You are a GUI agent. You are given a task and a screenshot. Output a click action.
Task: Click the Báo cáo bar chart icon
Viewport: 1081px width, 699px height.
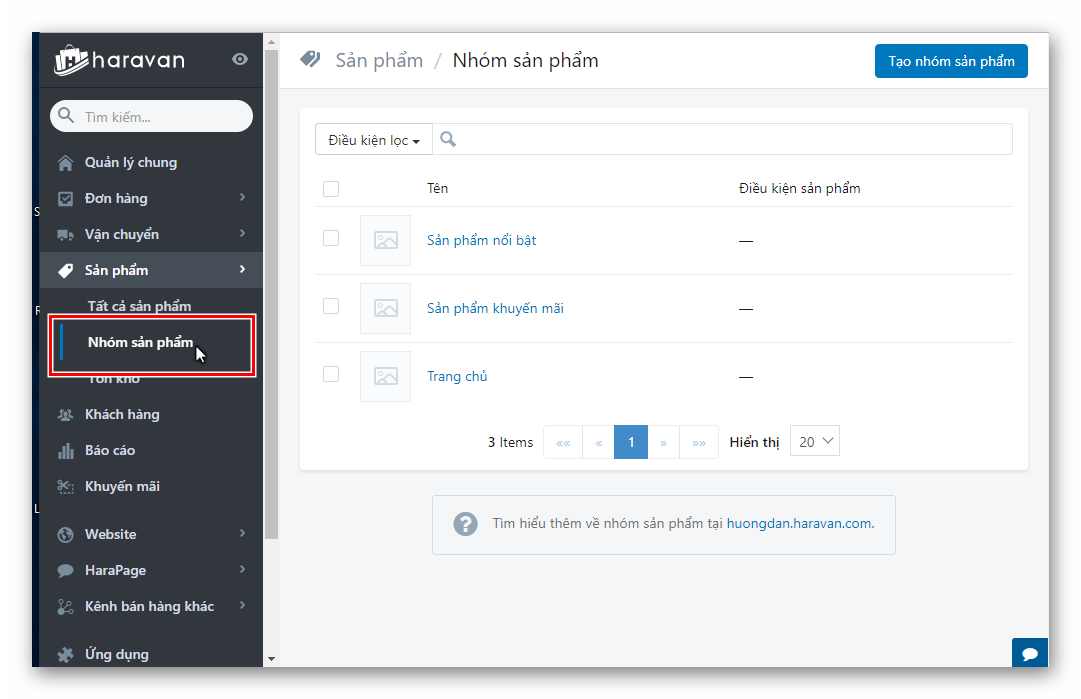pyautogui.click(x=66, y=451)
